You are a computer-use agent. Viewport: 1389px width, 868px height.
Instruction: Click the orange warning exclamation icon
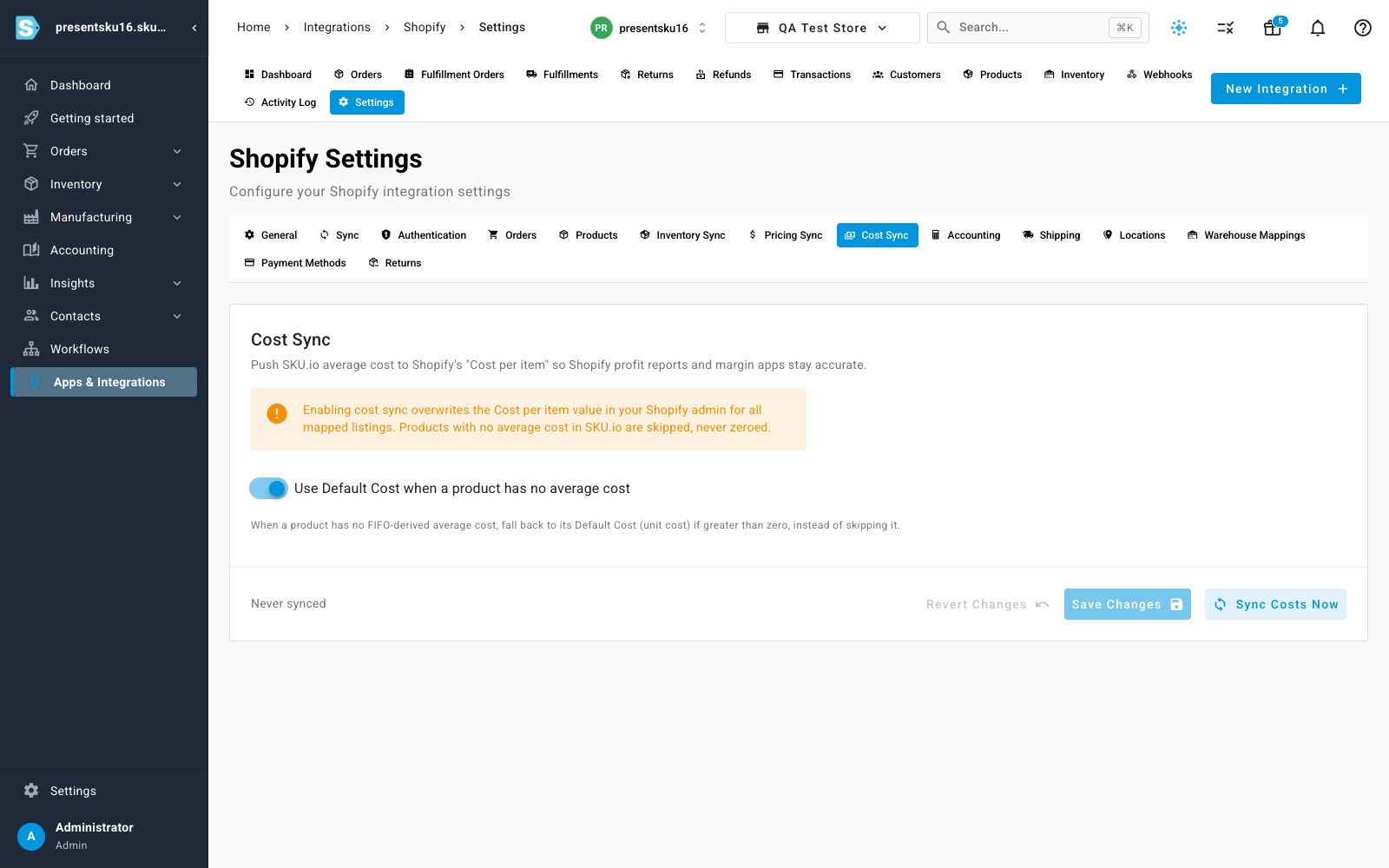point(277,414)
